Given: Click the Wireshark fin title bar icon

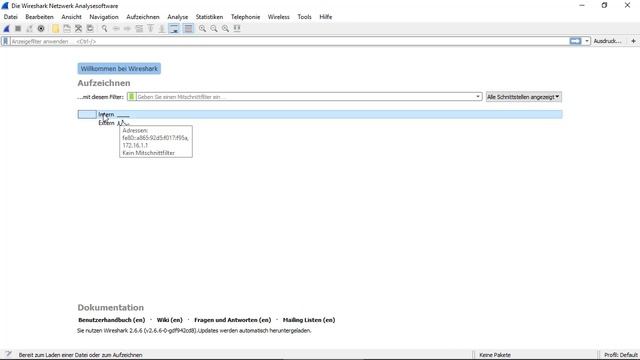Looking at the screenshot, I should [x=5, y=6].
